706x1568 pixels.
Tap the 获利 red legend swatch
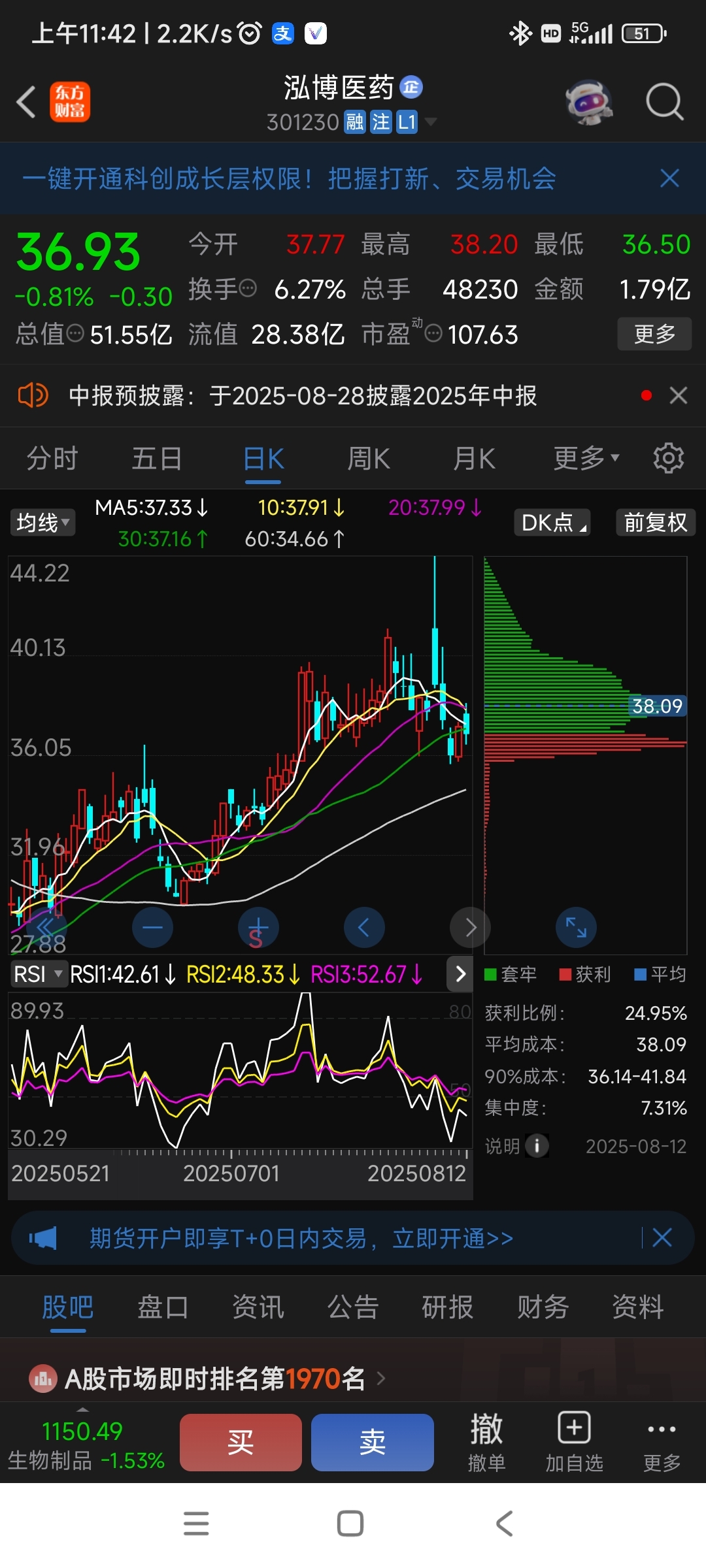point(565,974)
